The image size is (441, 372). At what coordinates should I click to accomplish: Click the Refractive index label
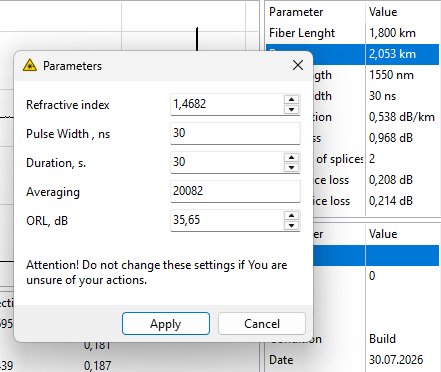click(x=68, y=105)
